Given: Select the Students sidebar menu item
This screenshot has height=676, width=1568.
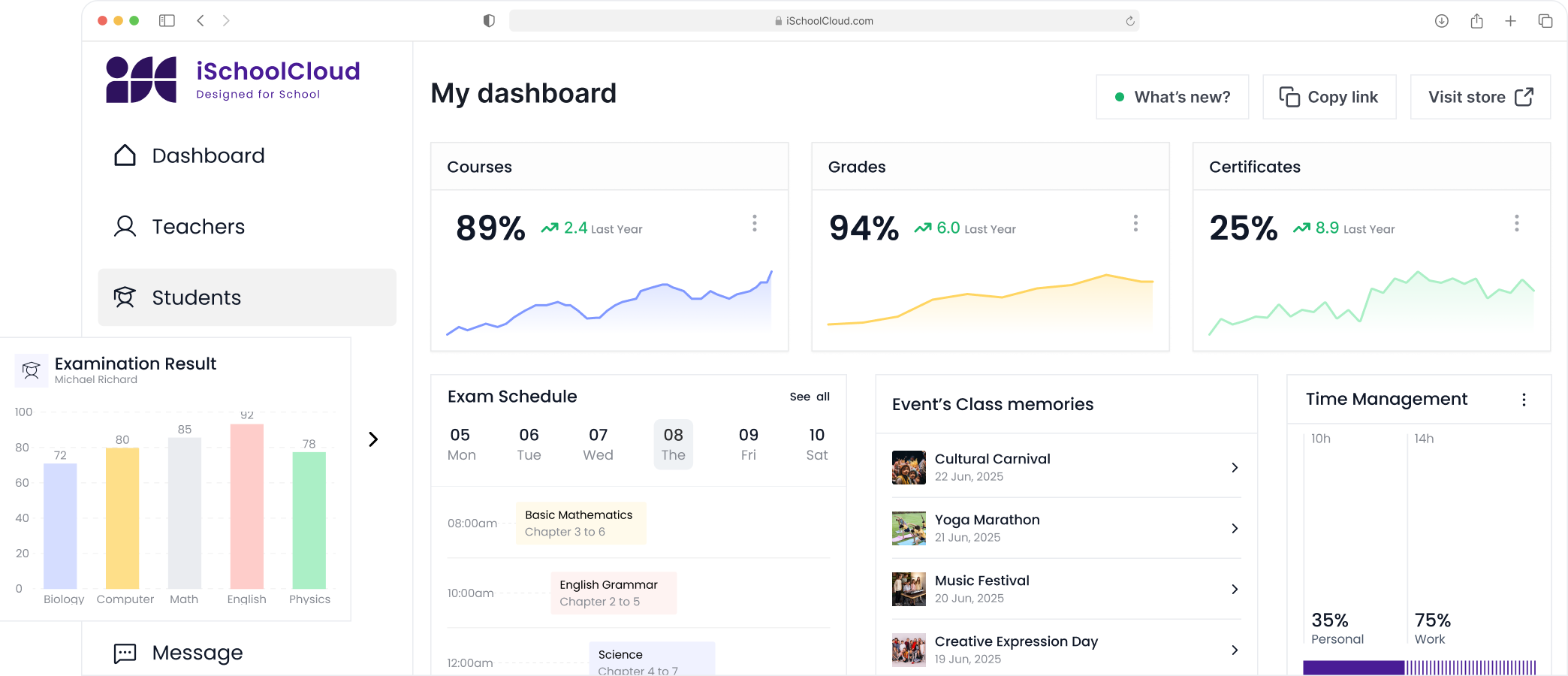Looking at the screenshot, I should pos(247,297).
